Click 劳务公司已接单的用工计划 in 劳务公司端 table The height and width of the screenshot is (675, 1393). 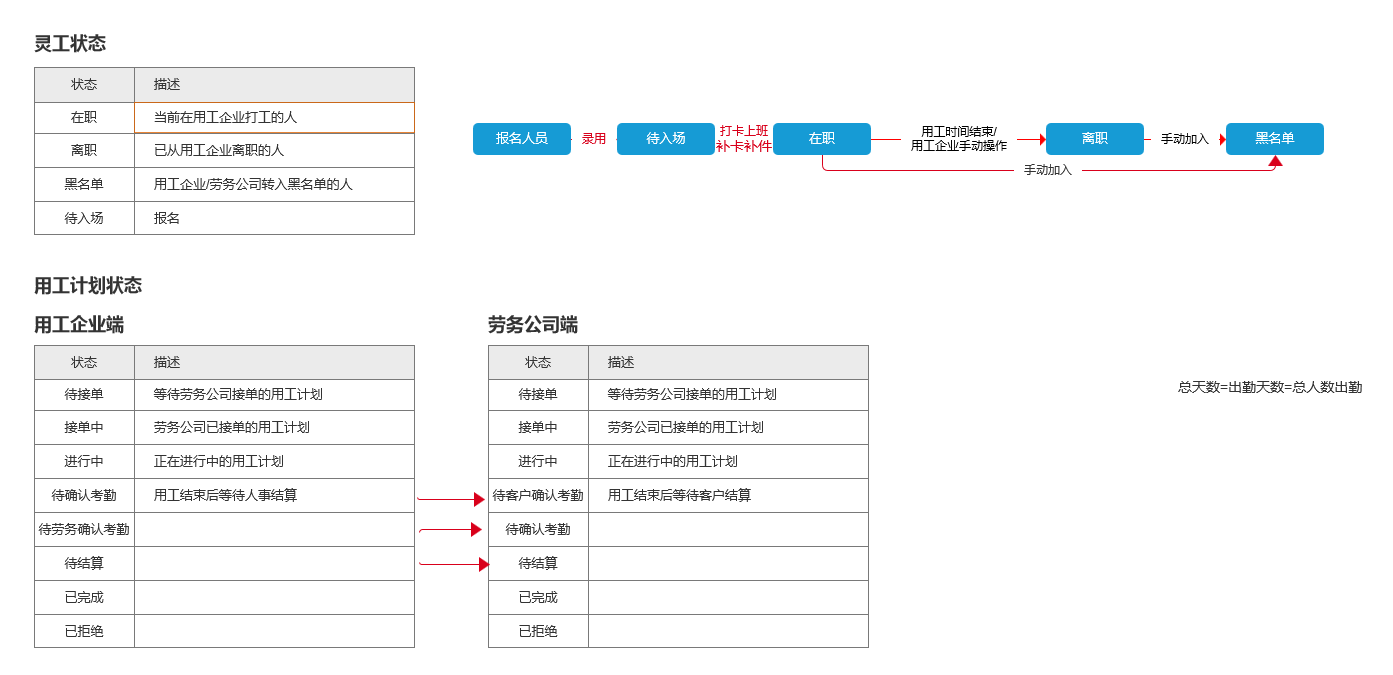728,427
